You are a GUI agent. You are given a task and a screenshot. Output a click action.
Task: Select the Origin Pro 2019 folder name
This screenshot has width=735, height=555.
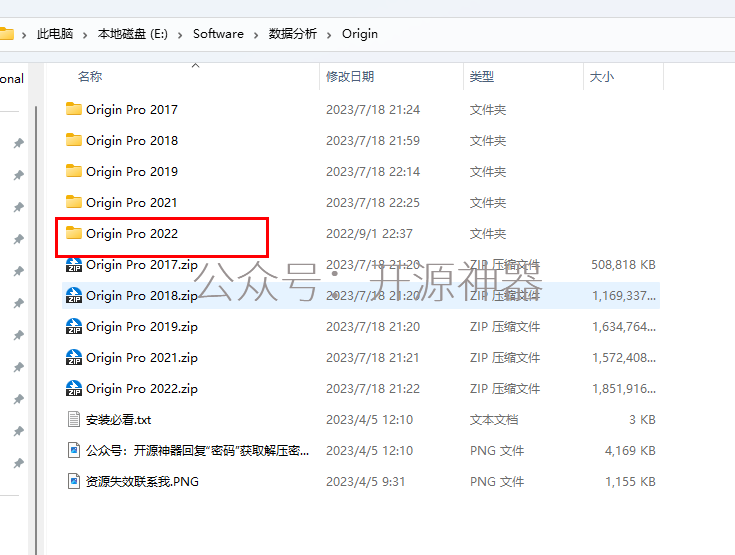tap(132, 171)
